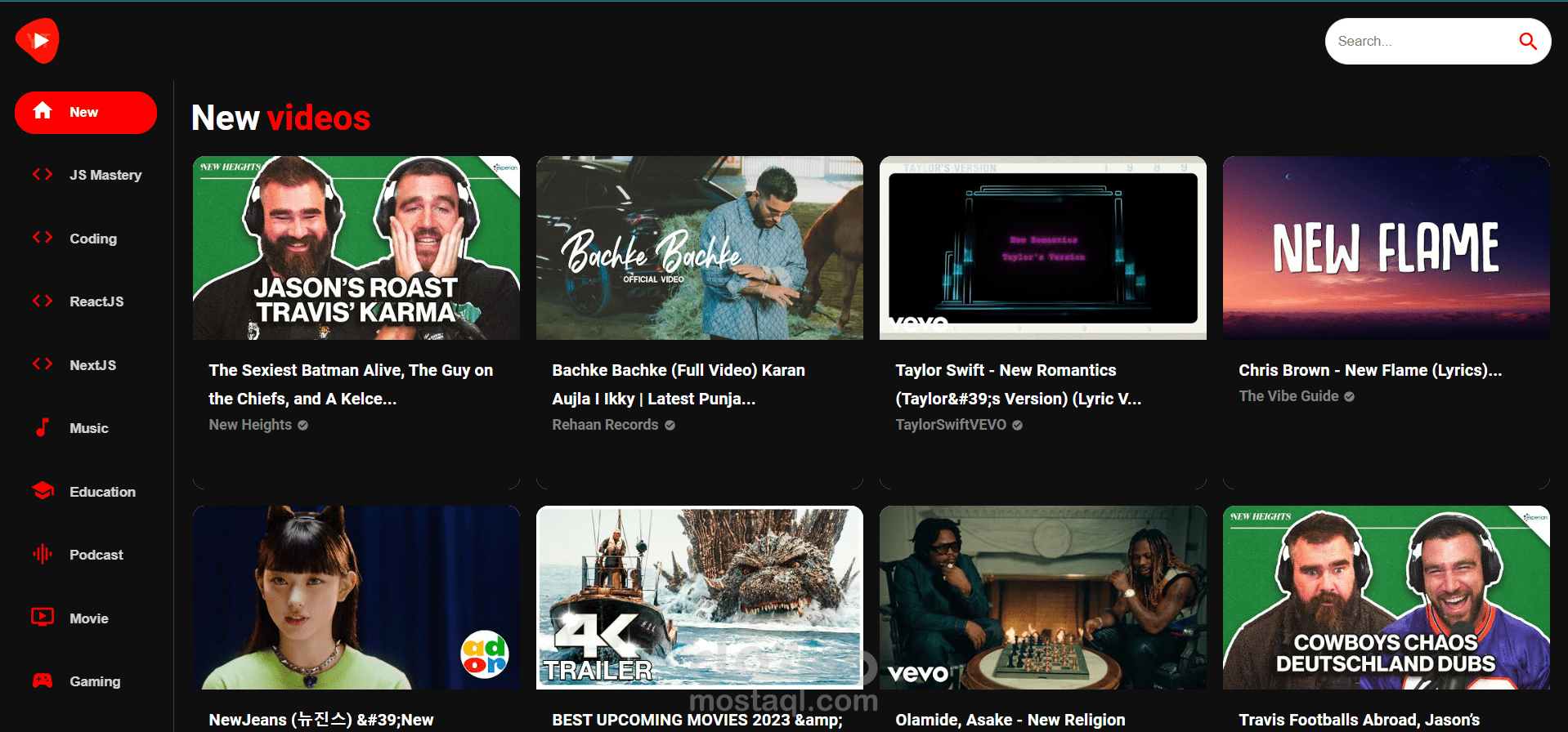Go to the NextJS category
Image resolution: width=1568 pixels, height=732 pixels.
coord(86,365)
